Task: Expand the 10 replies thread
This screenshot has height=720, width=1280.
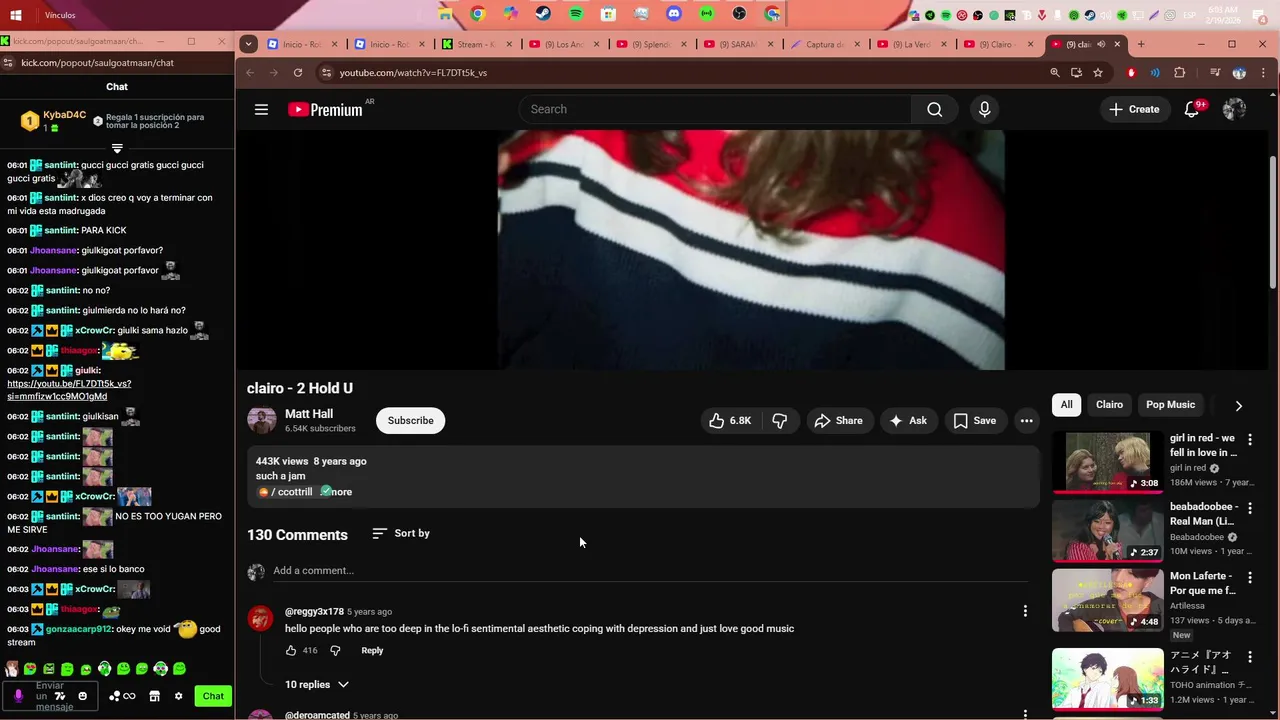Action: tap(317, 684)
